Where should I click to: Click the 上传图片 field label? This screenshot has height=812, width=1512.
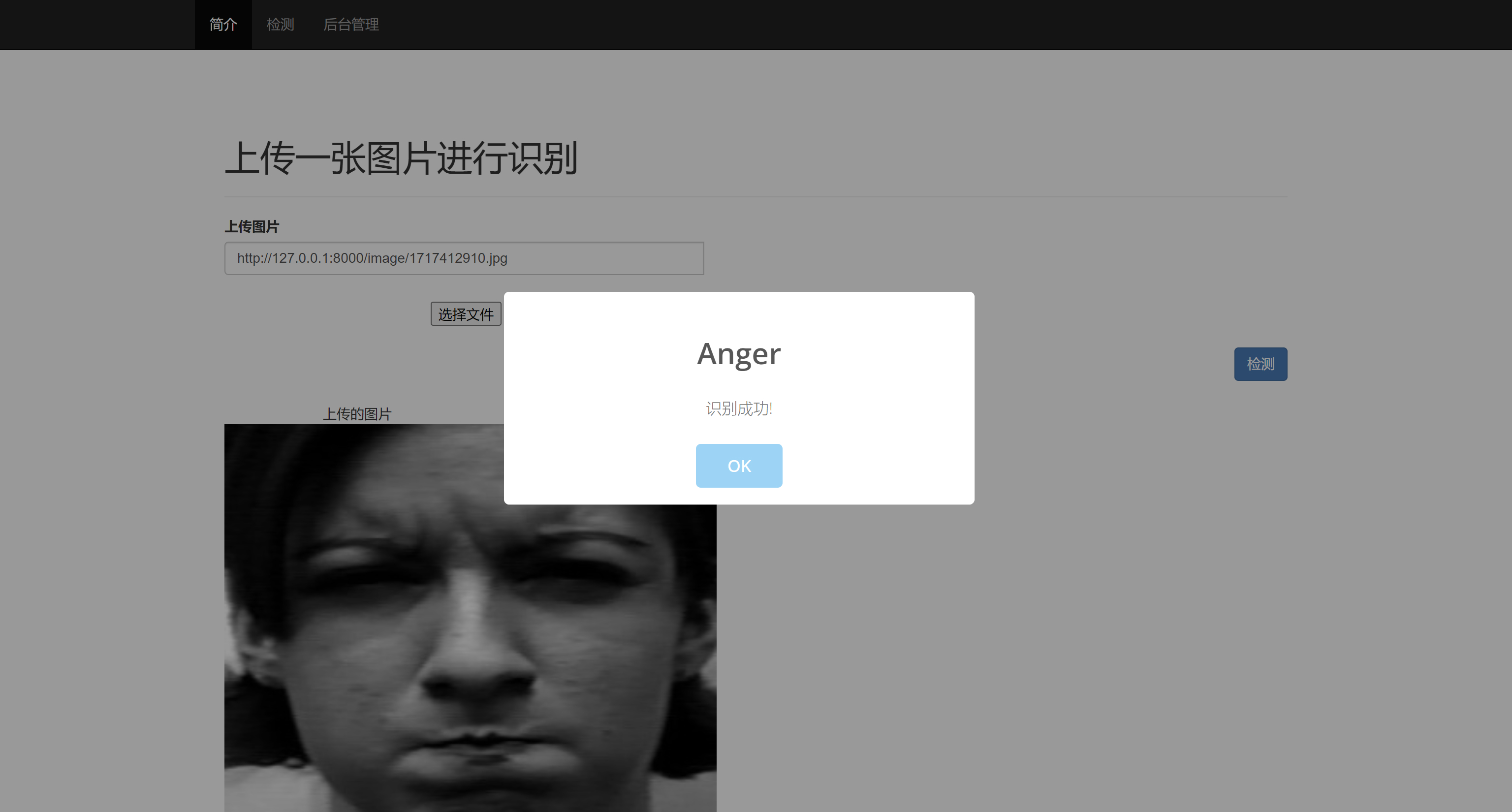(252, 226)
